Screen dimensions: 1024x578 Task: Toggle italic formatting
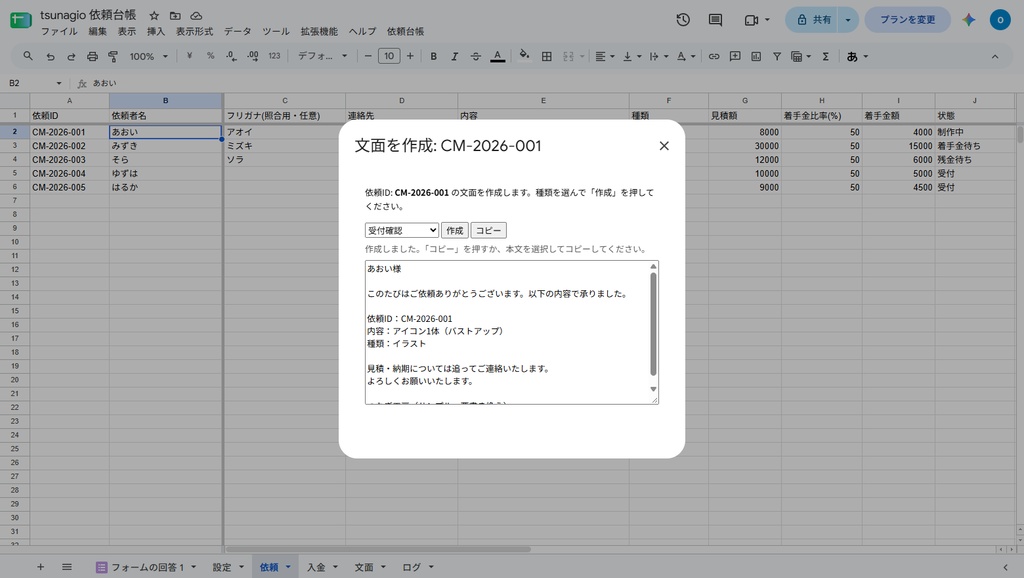coord(455,57)
